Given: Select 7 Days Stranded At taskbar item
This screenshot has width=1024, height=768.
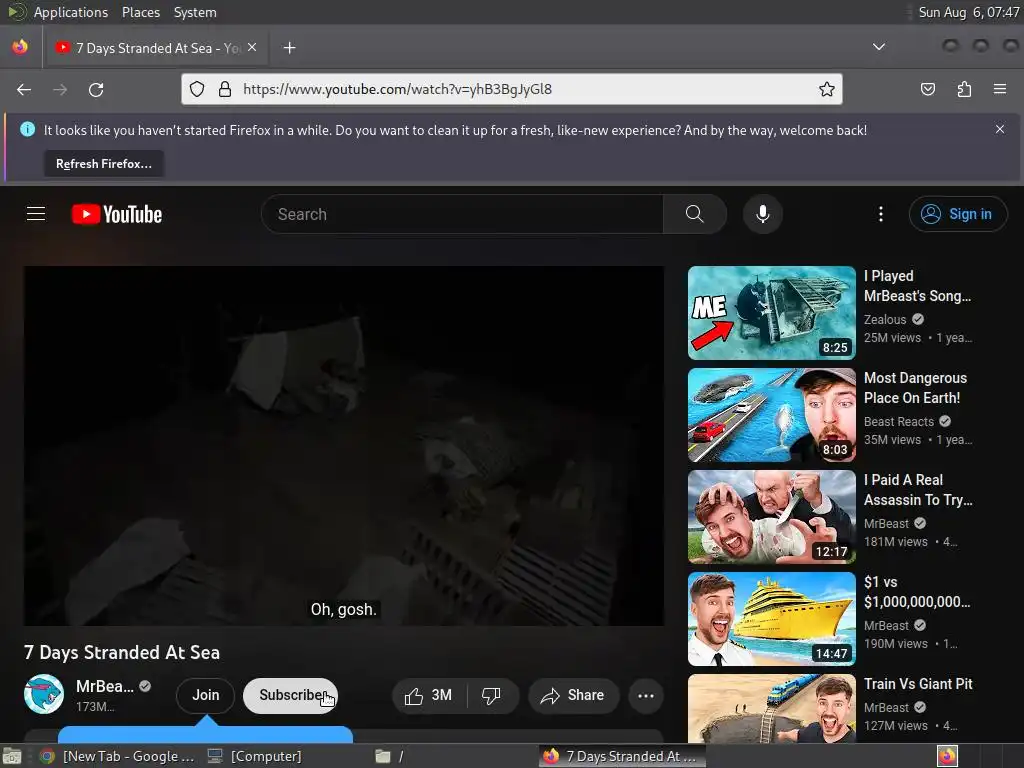Looking at the screenshot, I should tap(622, 756).
